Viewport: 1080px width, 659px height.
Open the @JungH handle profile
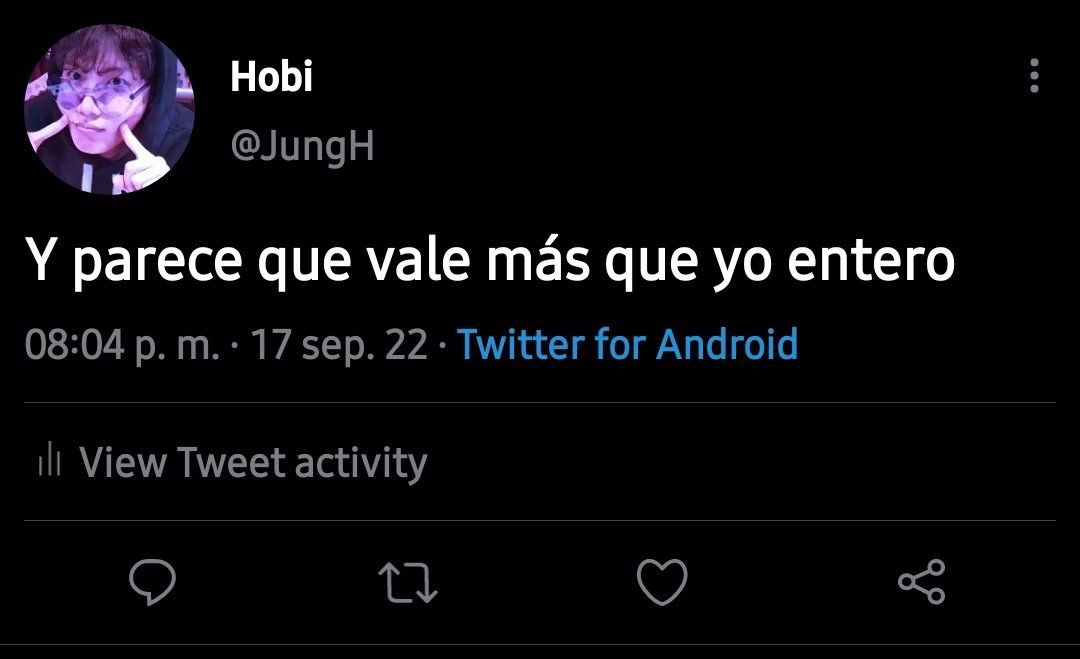[302, 146]
